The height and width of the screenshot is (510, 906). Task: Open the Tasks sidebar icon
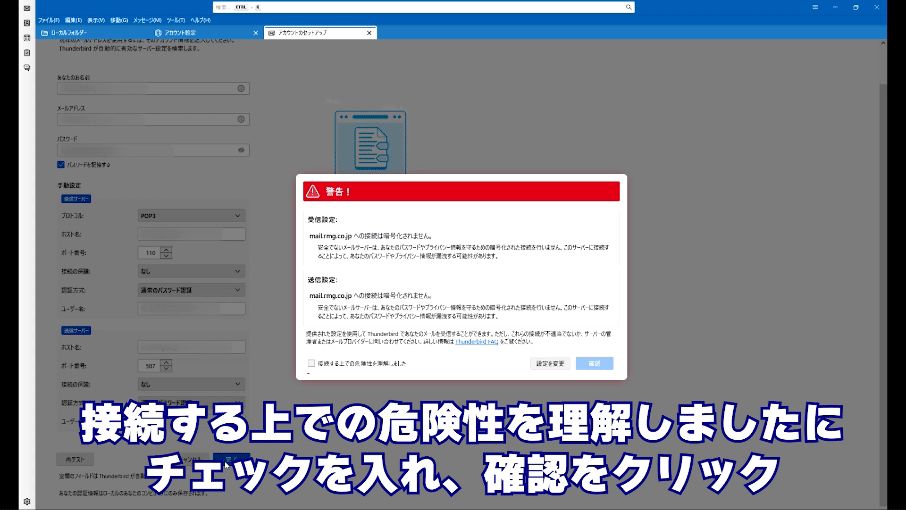click(28, 52)
